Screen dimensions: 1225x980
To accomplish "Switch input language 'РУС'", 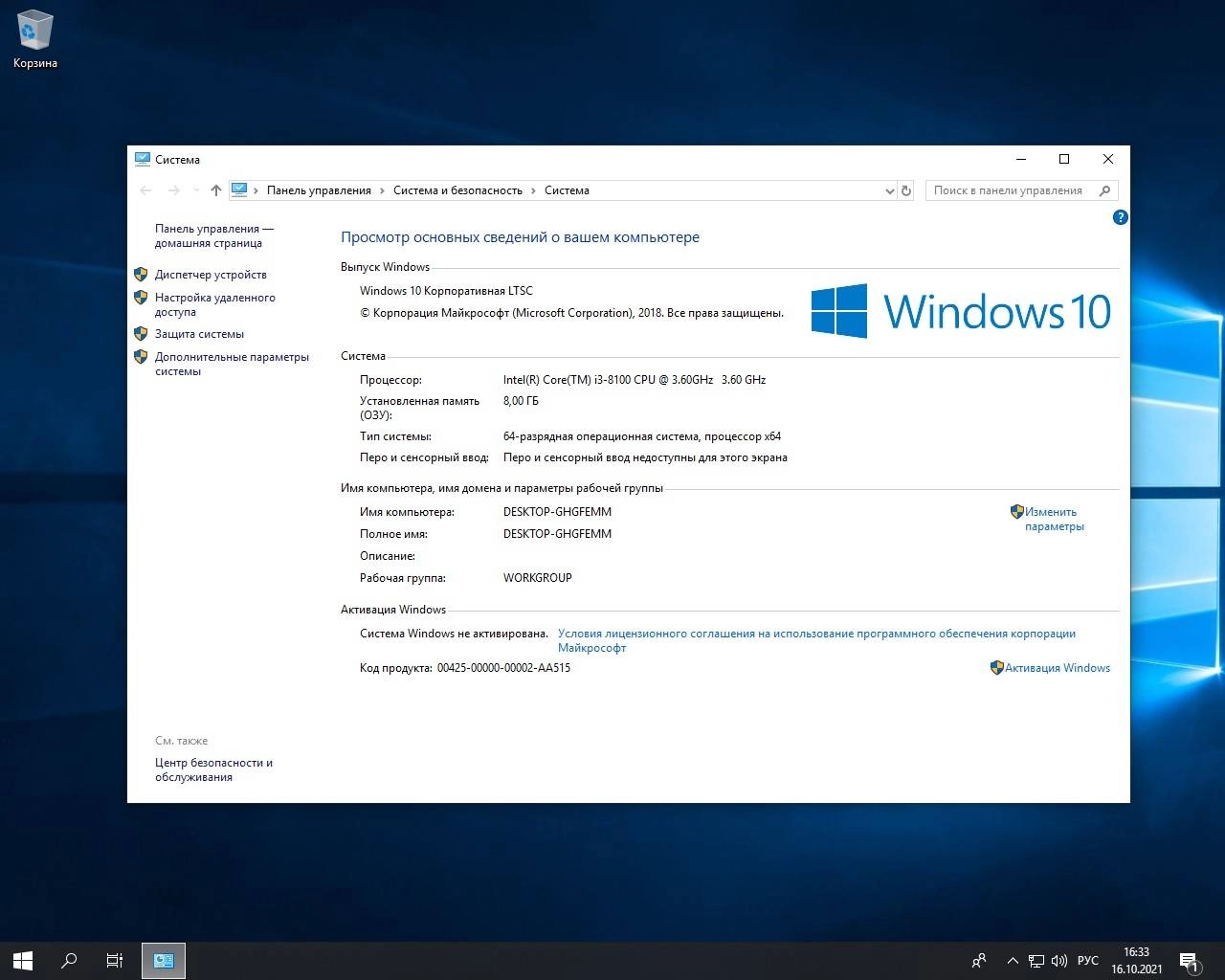I will [1088, 961].
